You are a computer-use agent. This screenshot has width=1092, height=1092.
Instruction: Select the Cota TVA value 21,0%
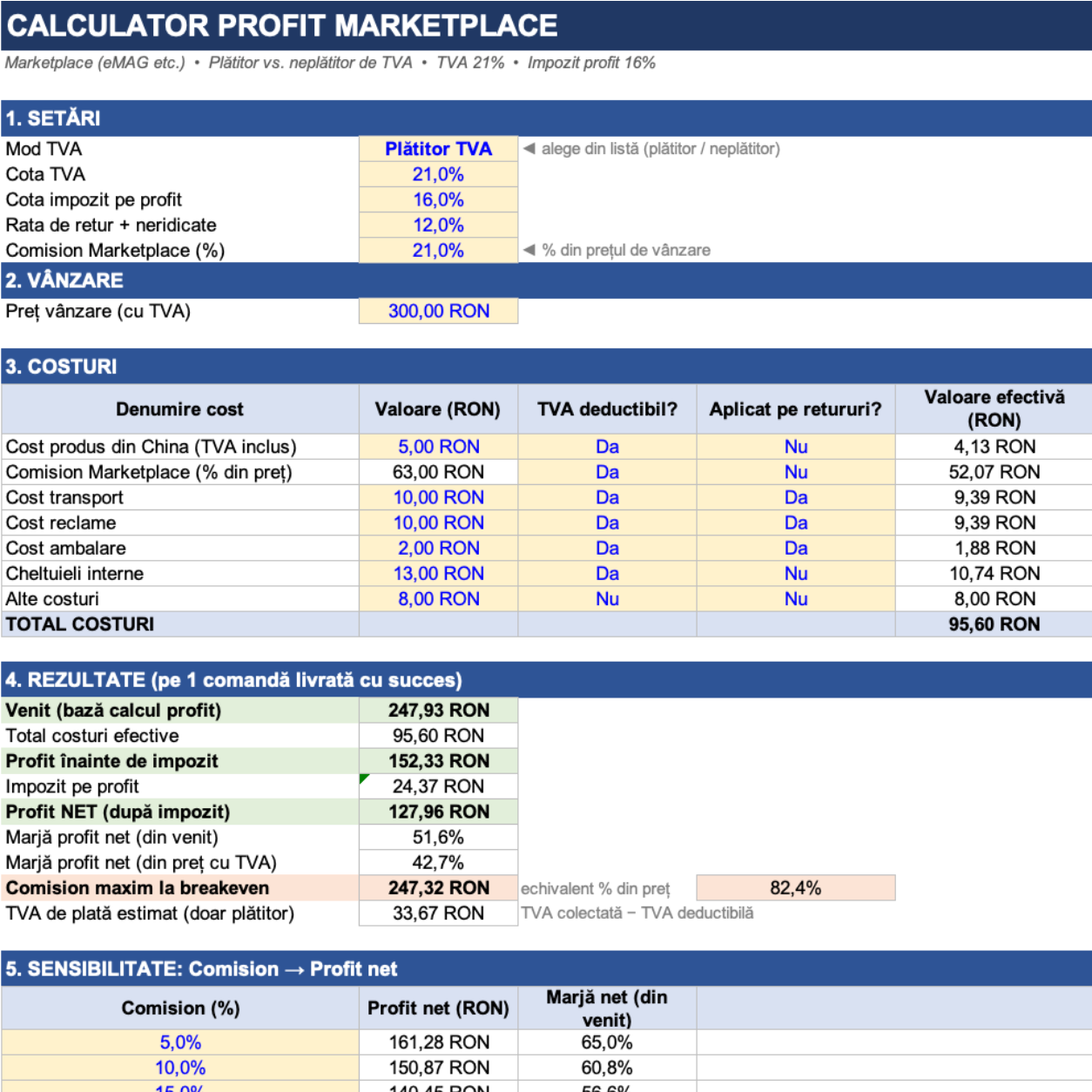tap(438, 174)
